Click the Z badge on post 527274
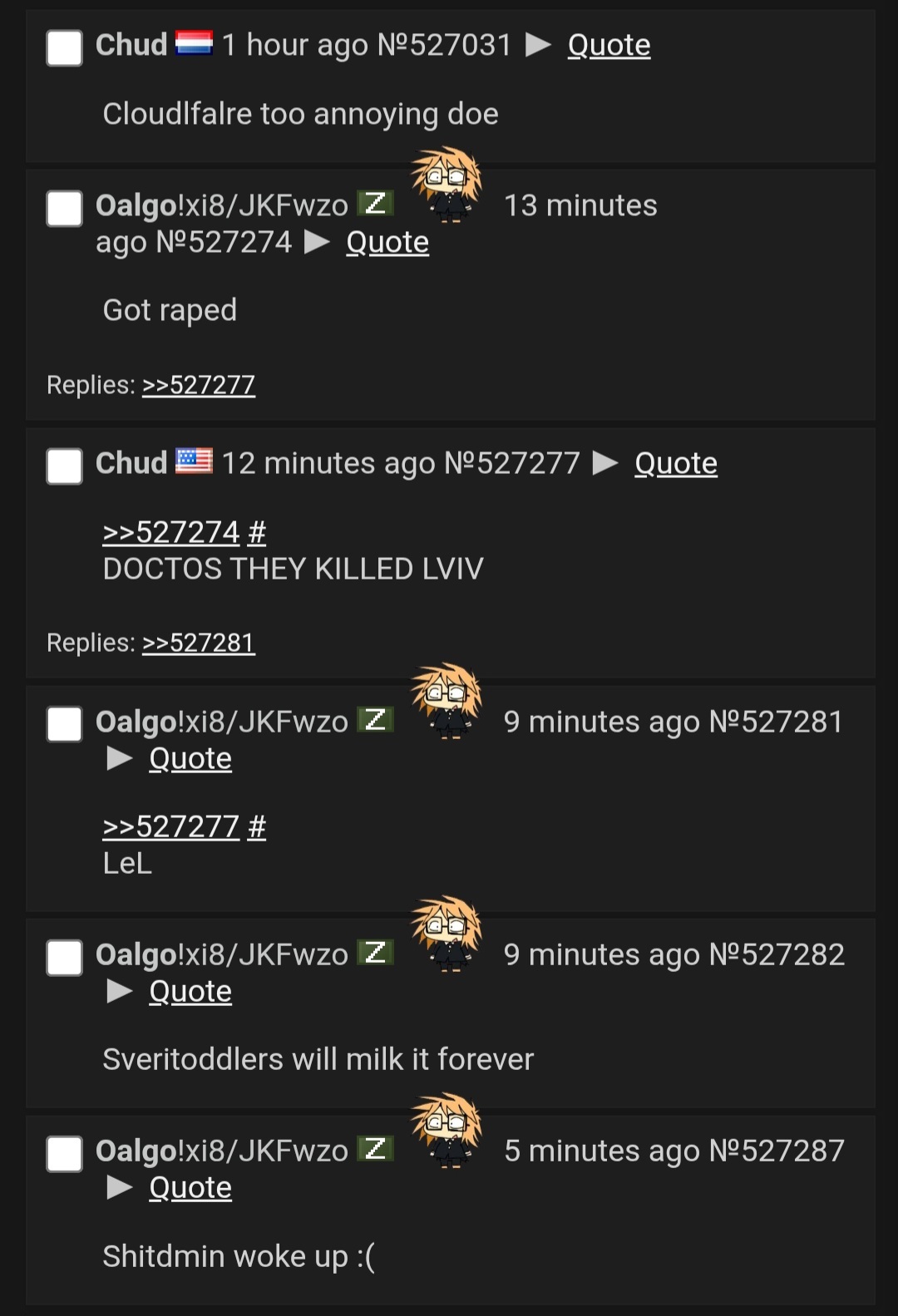This screenshot has height=1316, width=898. [375, 203]
